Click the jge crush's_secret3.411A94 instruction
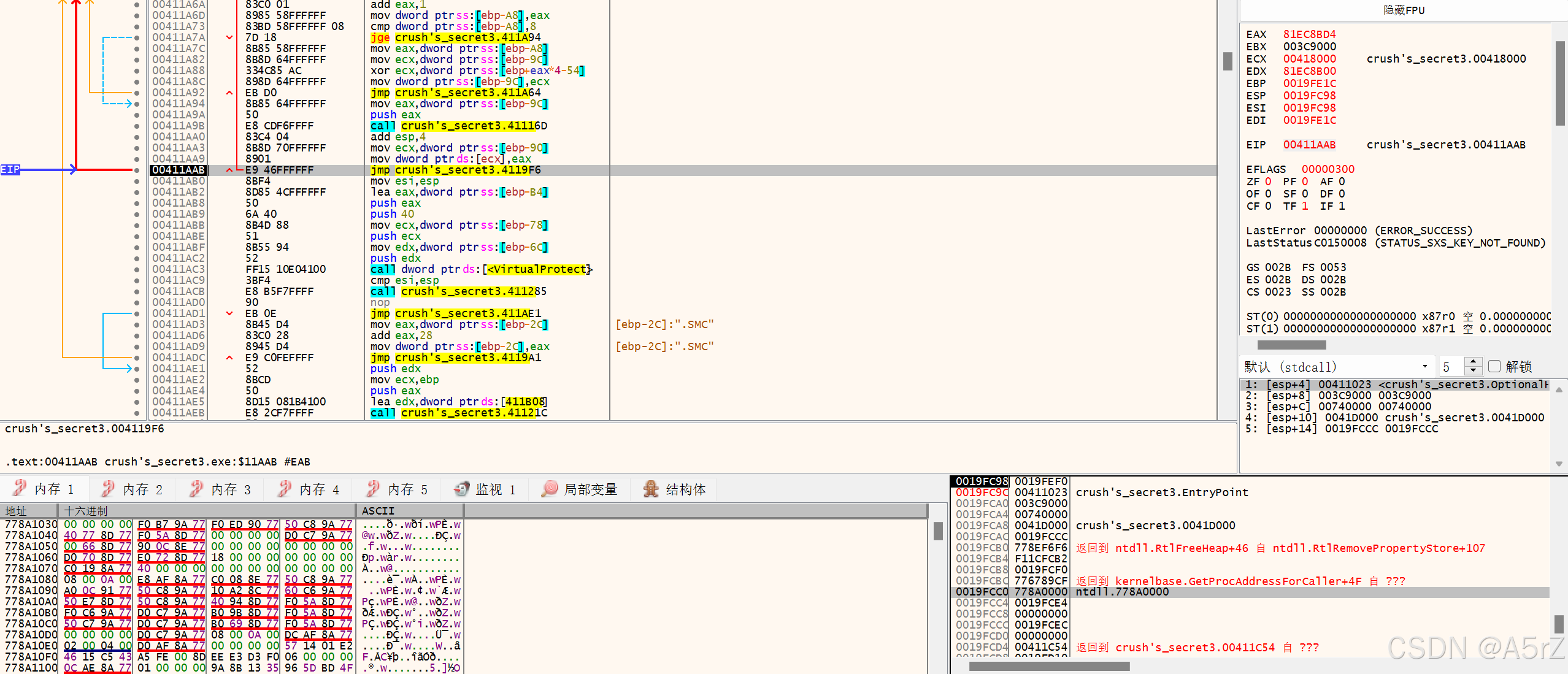The width and height of the screenshot is (1568, 674). [455, 37]
